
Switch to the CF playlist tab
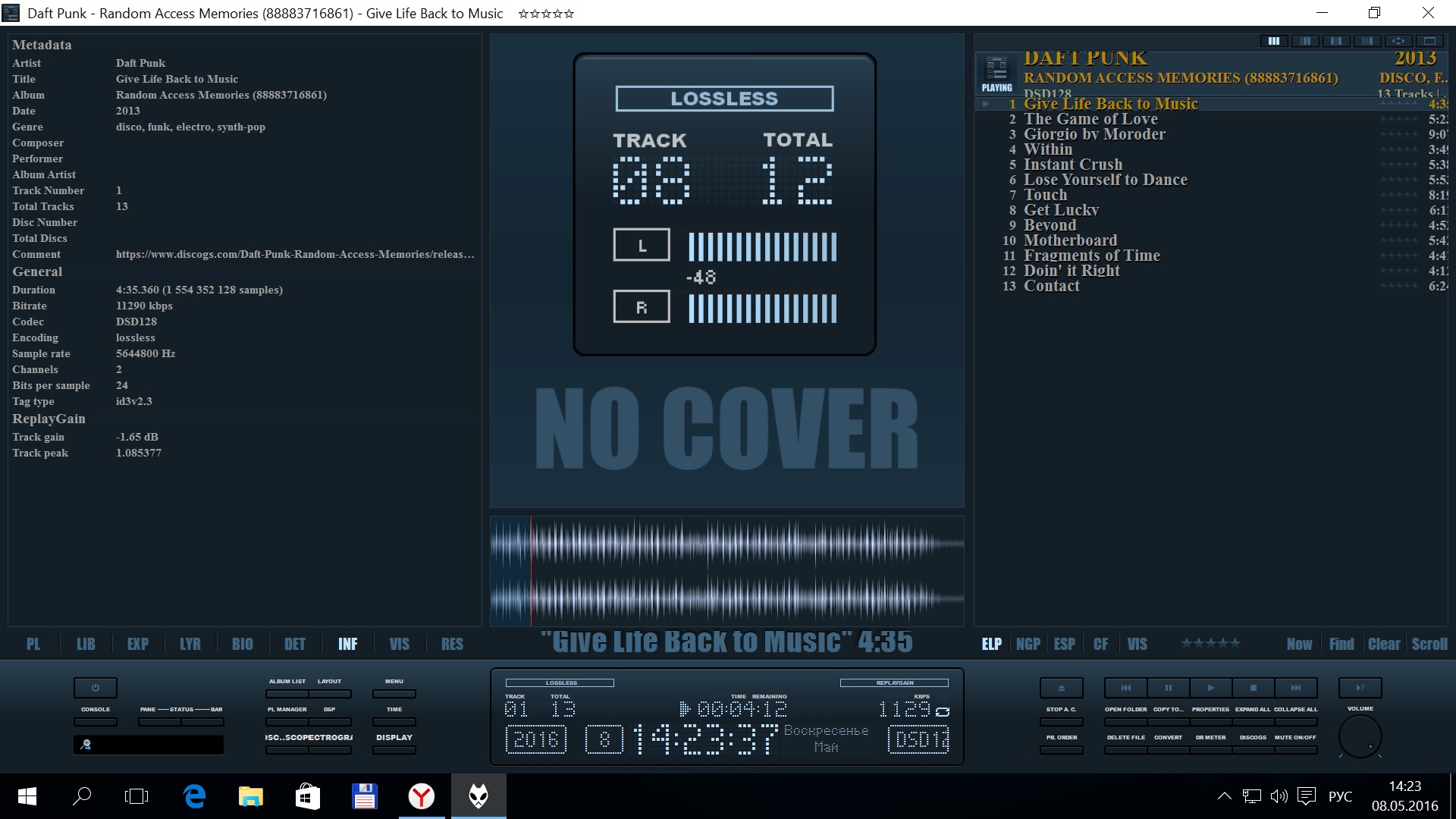click(1100, 644)
